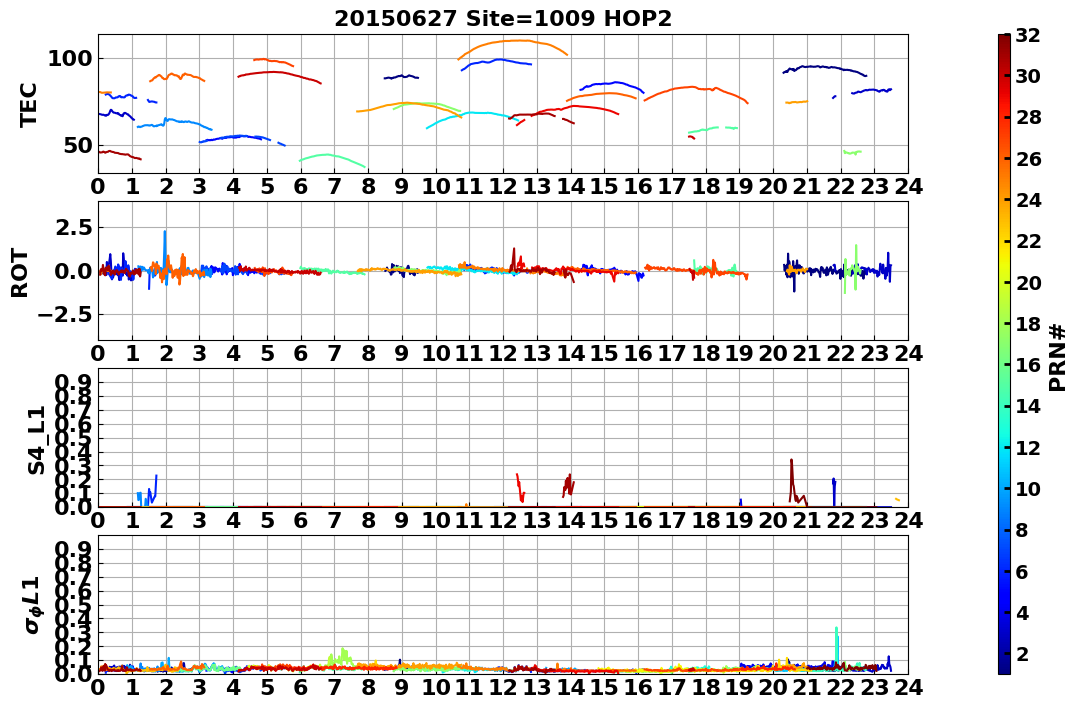Click the PRN colorbar gradient strip

[x=1004, y=354]
